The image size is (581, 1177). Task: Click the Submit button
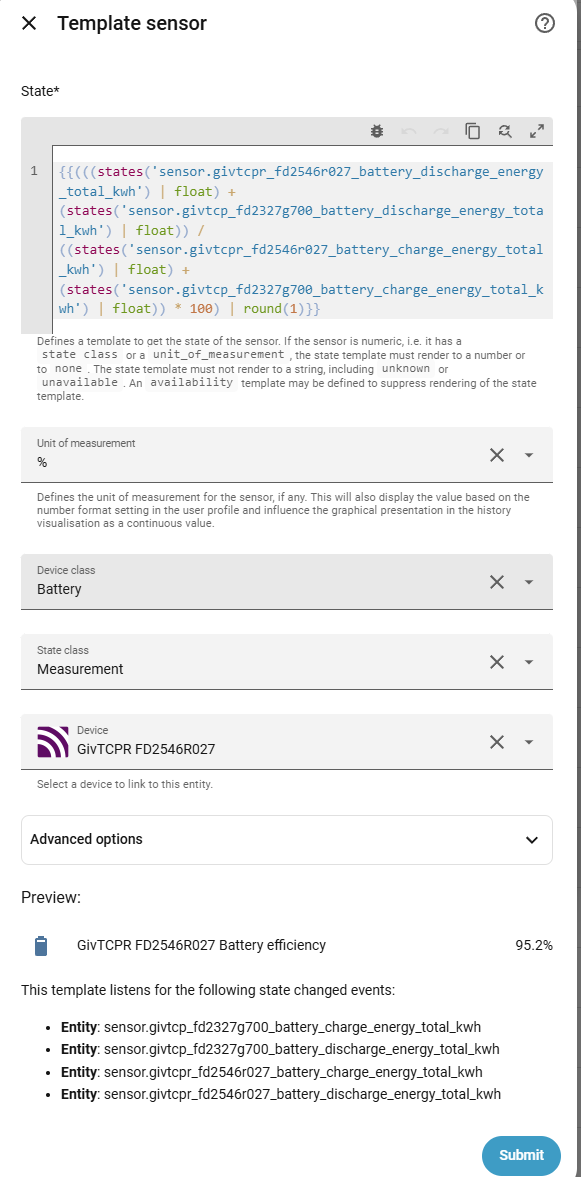coord(521,1155)
